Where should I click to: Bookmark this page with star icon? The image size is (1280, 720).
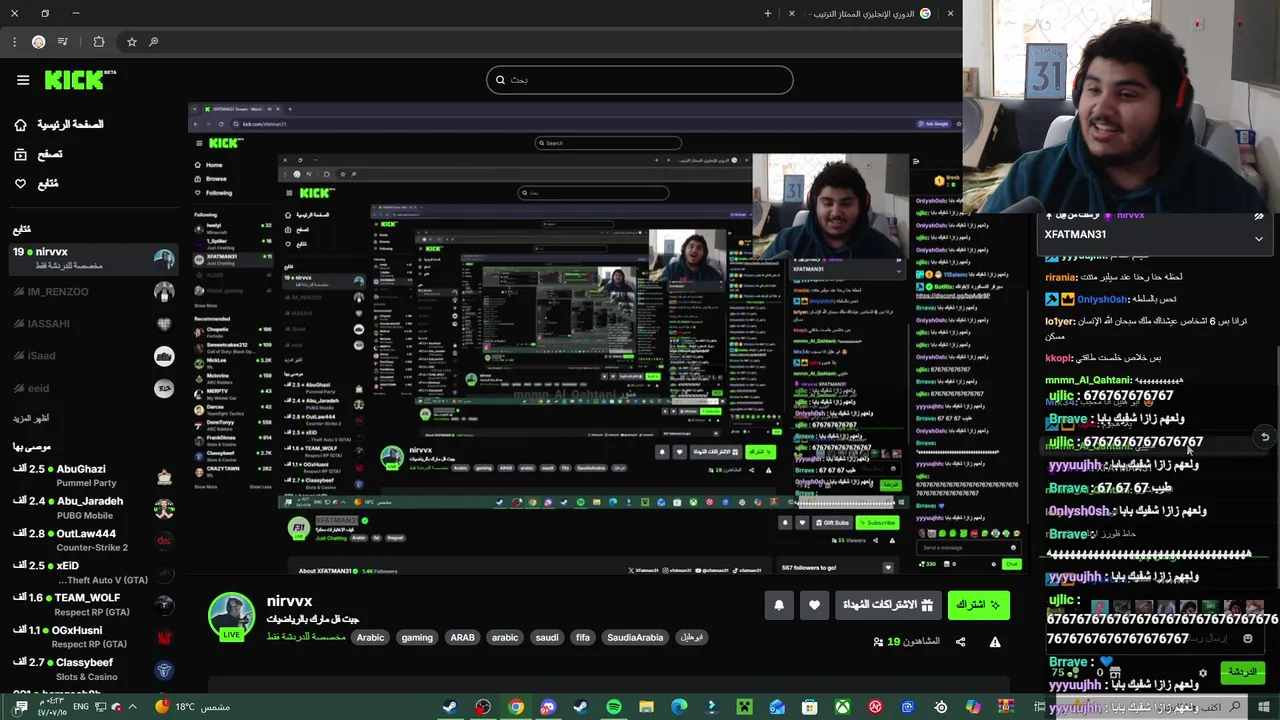click(x=131, y=42)
